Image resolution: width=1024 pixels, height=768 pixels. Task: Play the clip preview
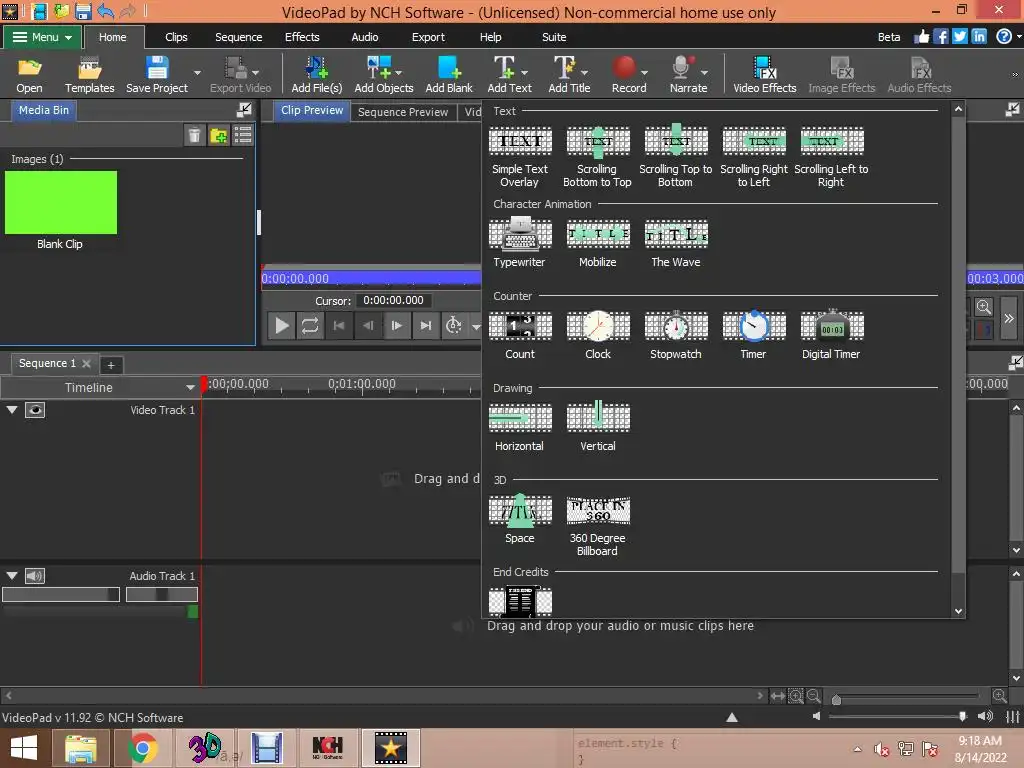(281, 325)
